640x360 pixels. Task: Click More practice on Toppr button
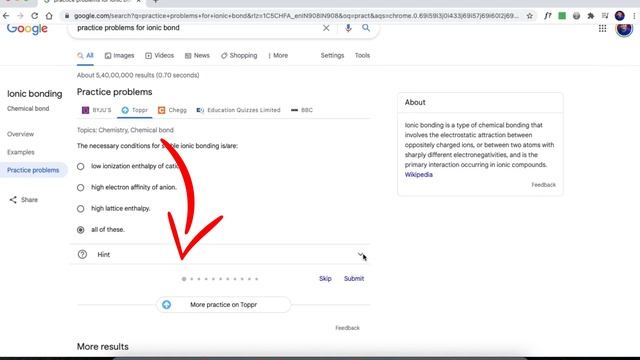click(223, 304)
